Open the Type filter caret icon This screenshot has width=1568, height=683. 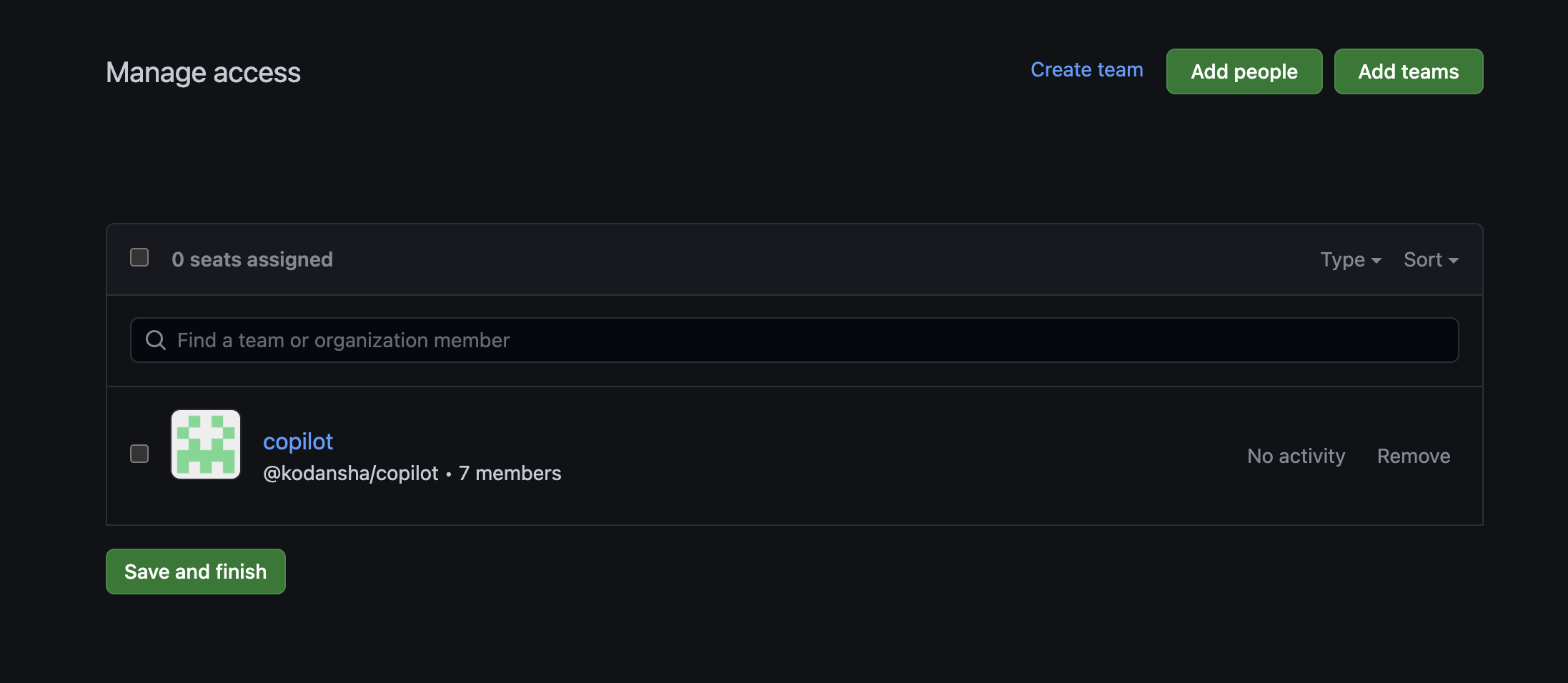coord(1377,260)
